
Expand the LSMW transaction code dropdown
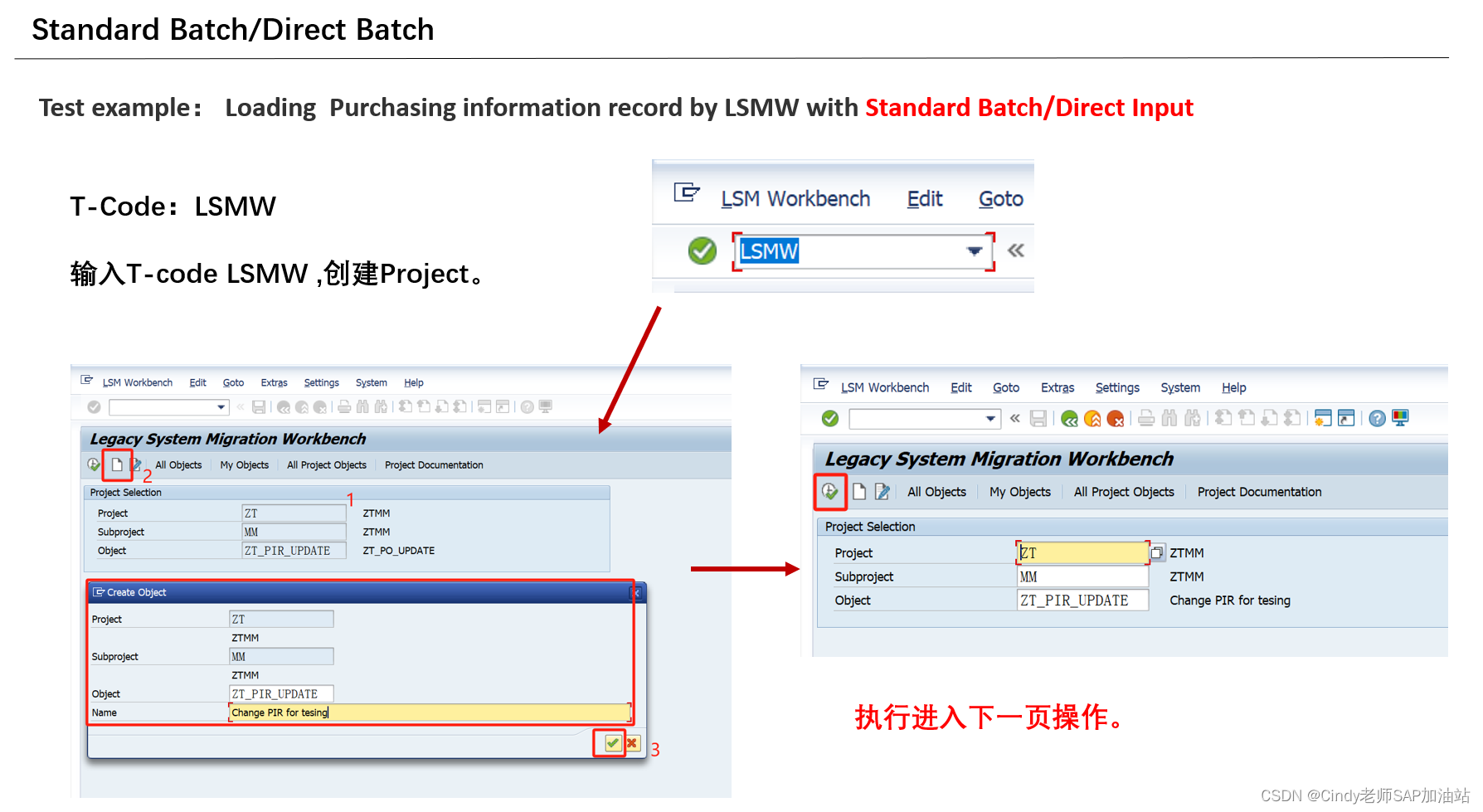click(974, 251)
